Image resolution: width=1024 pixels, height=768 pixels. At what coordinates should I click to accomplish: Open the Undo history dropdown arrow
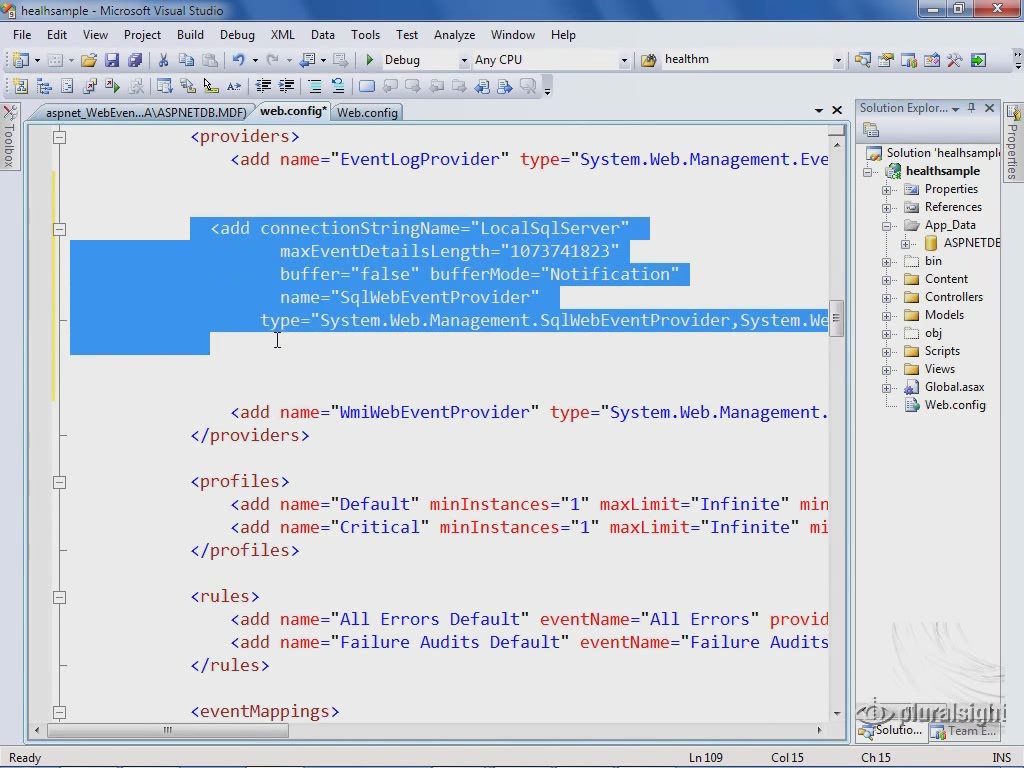[x=255, y=60]
